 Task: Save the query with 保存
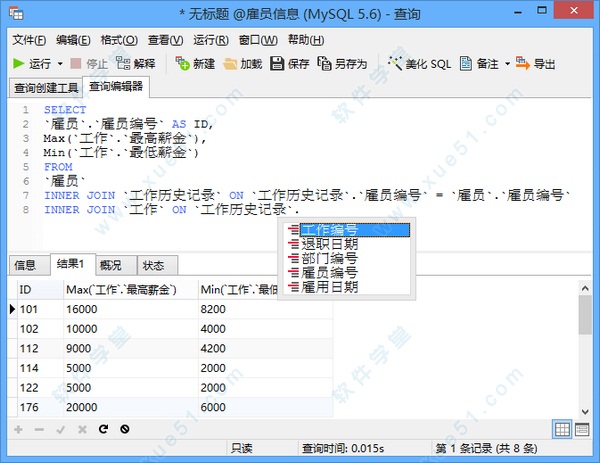click(x=290, y=64)
